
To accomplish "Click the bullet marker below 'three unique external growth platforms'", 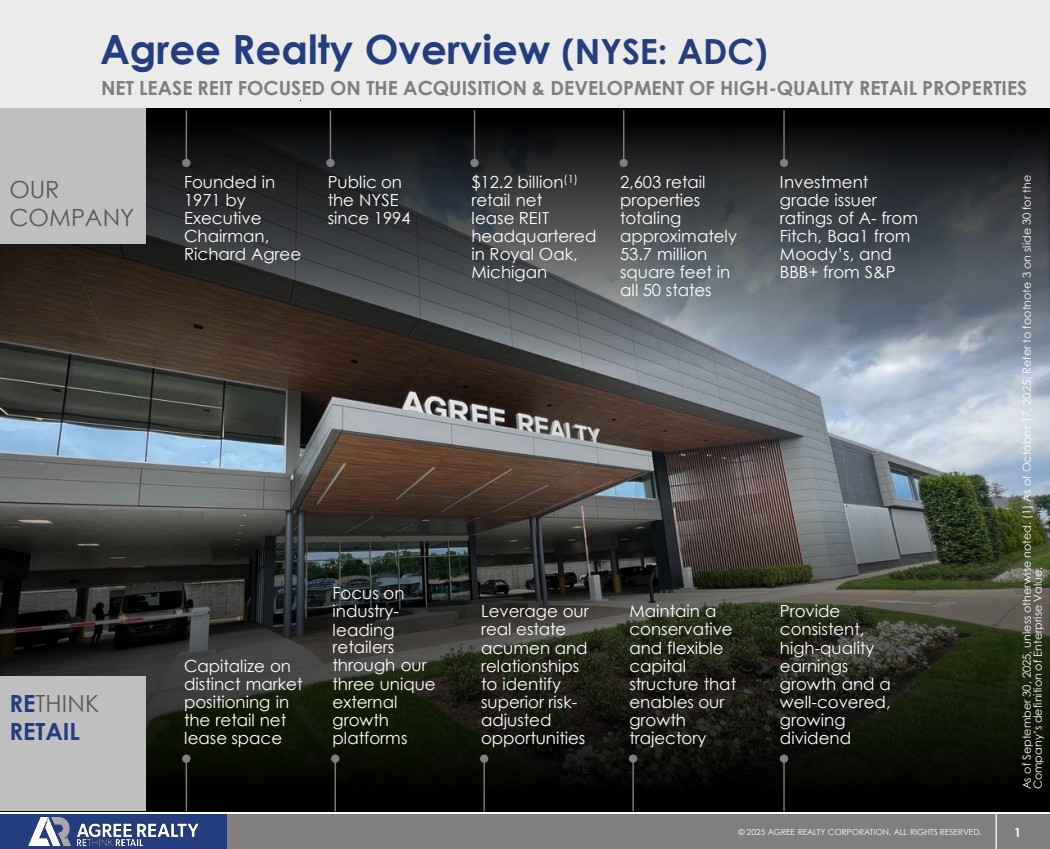I will coord(335,759).
